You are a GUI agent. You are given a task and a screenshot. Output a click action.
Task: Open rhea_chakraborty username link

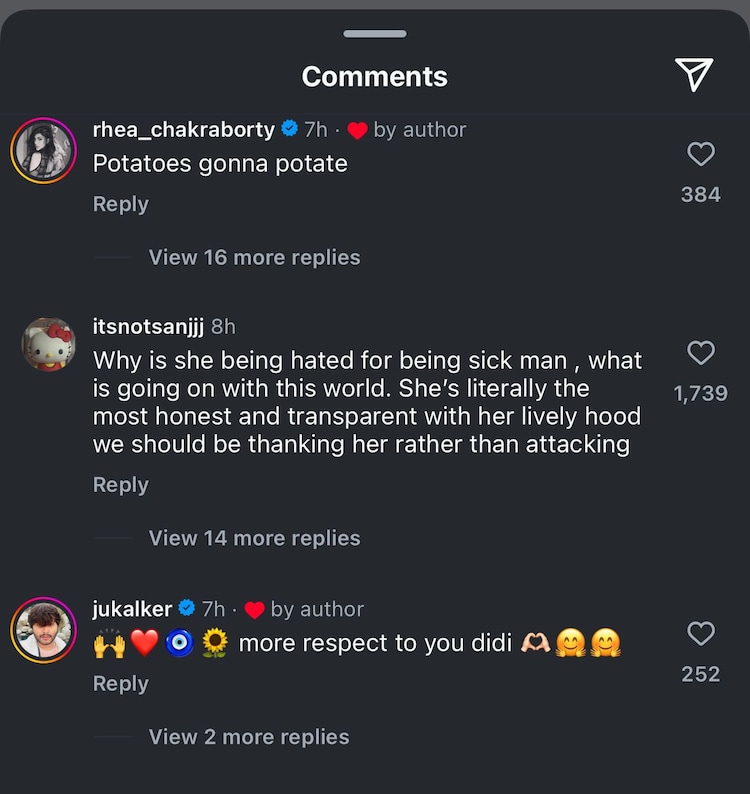[183, 129]
